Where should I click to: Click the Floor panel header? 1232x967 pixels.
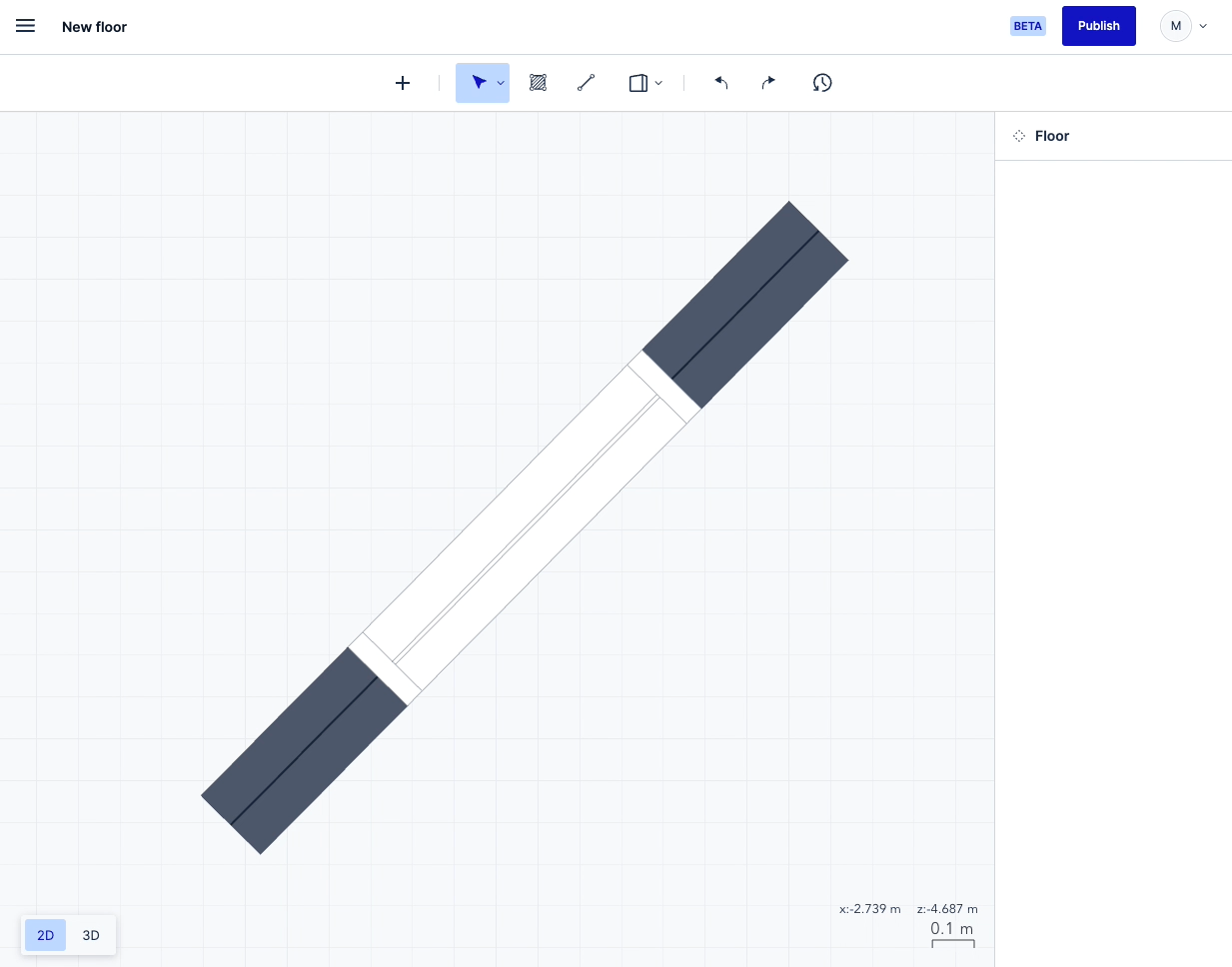(x=1113, y=136)
